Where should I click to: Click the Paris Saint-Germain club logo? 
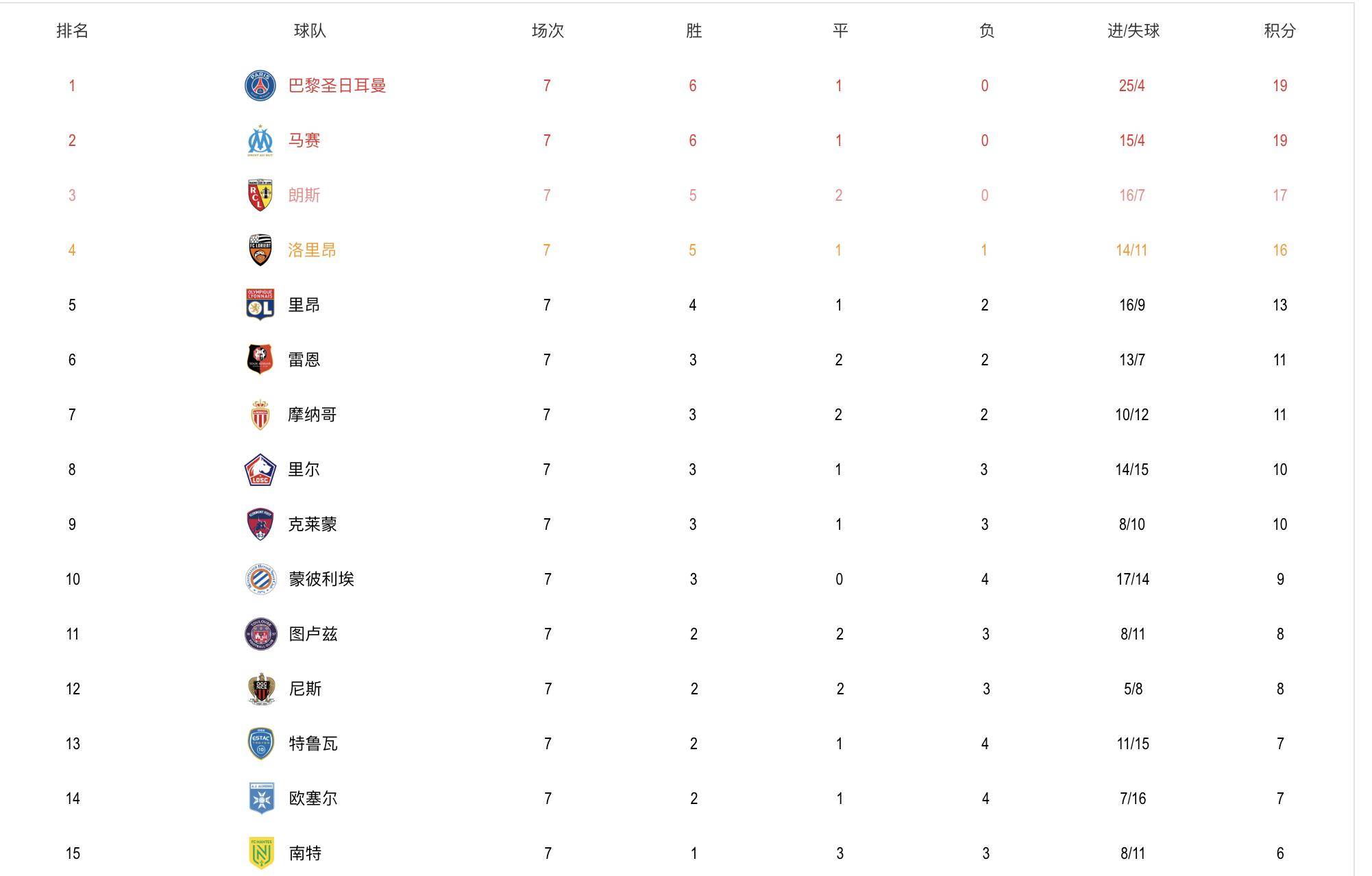coord(260,86)
